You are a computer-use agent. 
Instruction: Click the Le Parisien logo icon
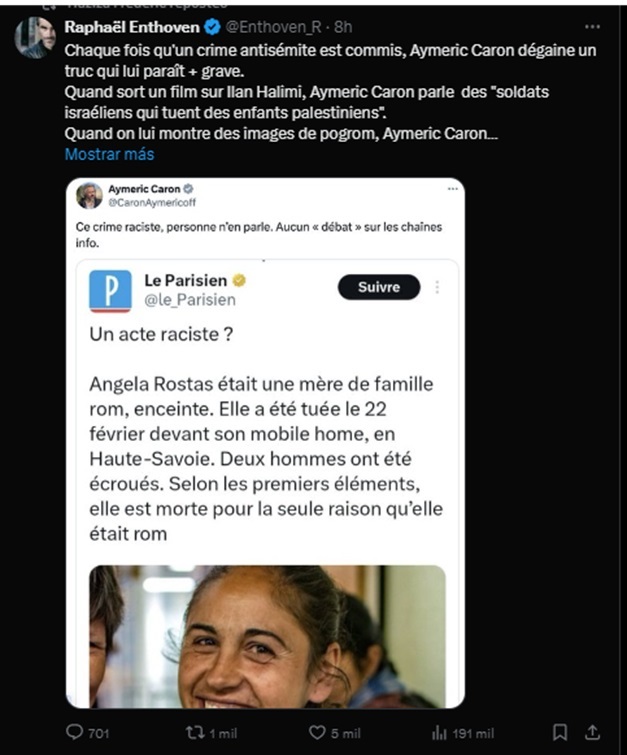tap(110, 290)
